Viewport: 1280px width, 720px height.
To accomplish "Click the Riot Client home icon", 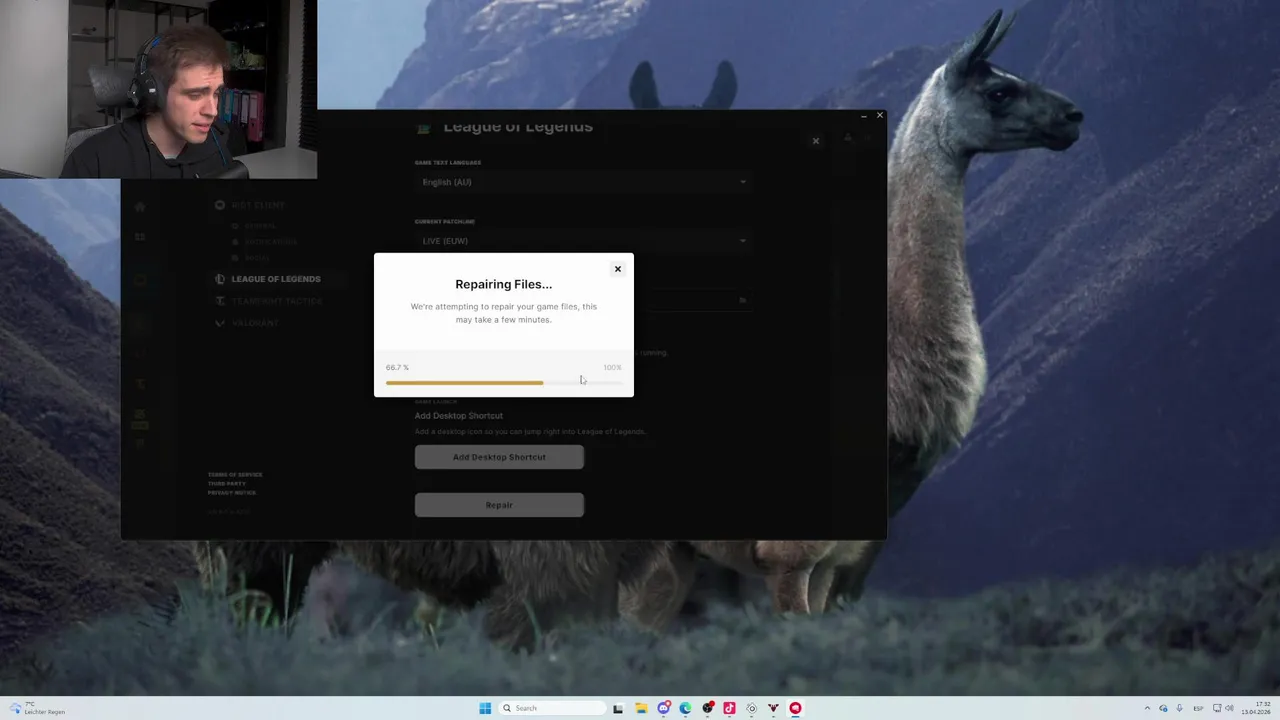I will pyautogui.click(x=140, y=206).
